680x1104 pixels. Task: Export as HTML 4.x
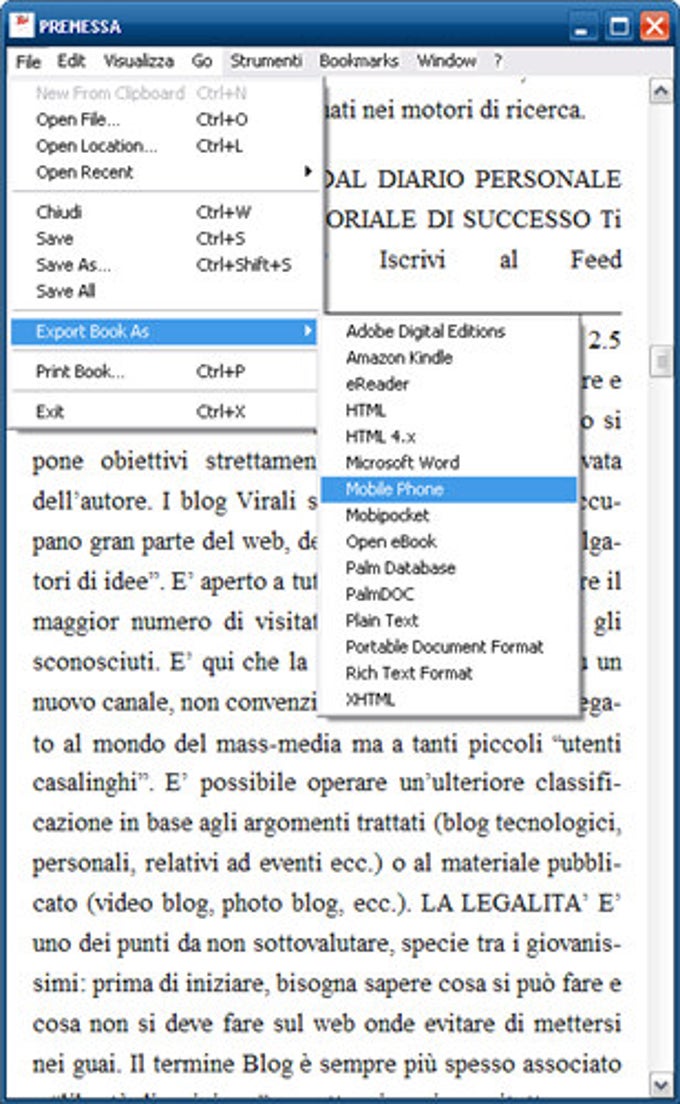(x=448, y=437)
